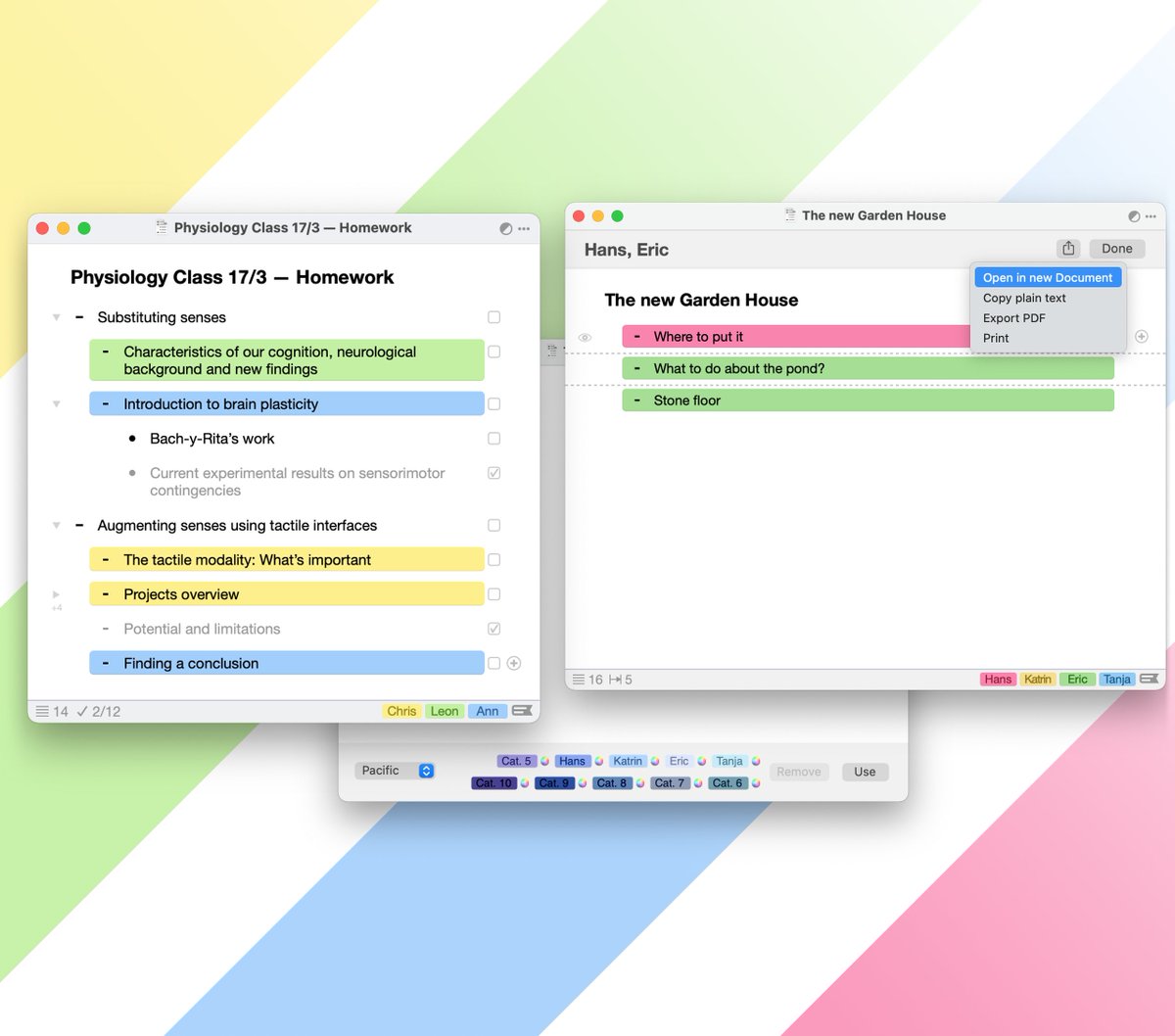Filter by Katrin tag in status bar
The width and height of the screenshot is (1175, 1036).
[1038, 679]
